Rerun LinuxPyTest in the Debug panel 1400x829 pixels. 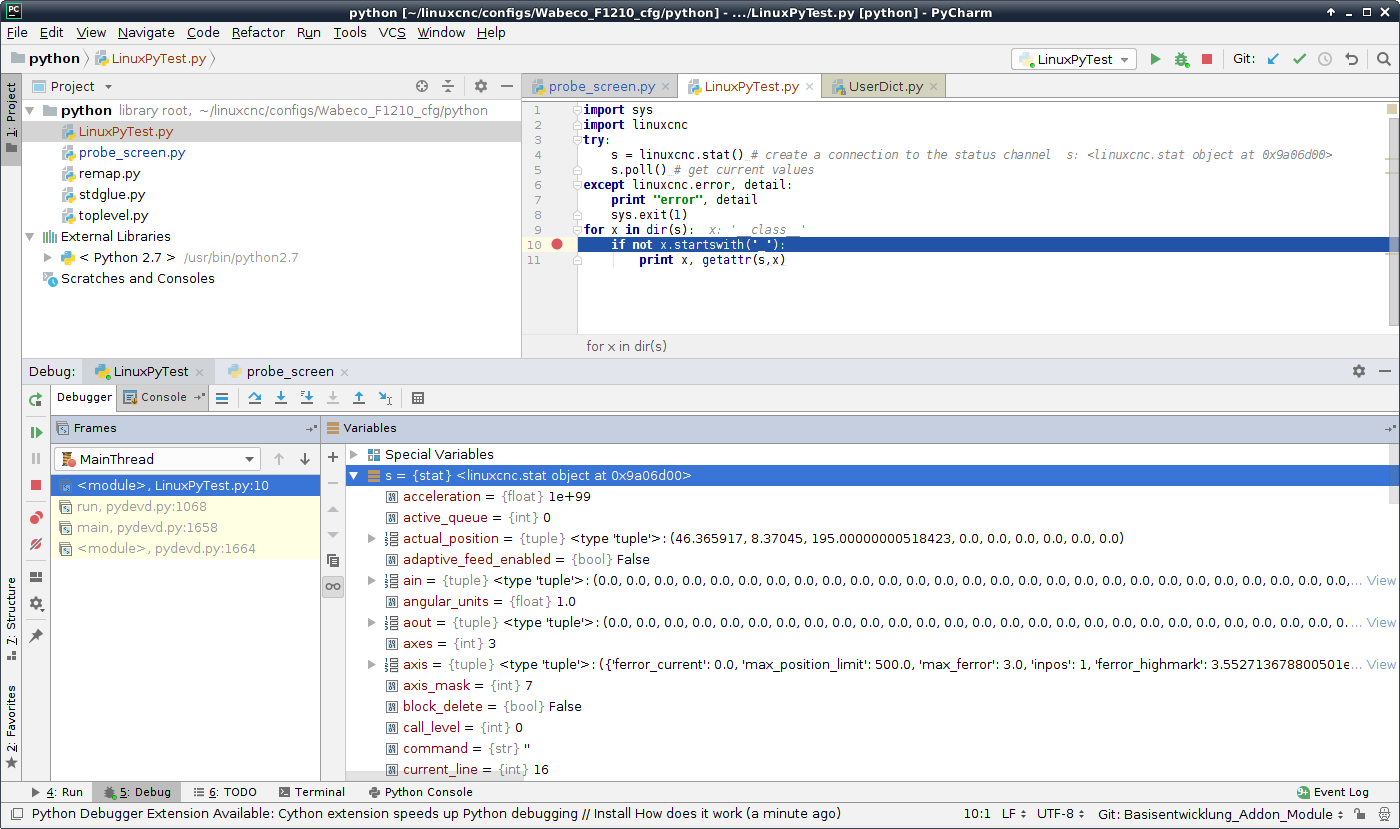36,399
